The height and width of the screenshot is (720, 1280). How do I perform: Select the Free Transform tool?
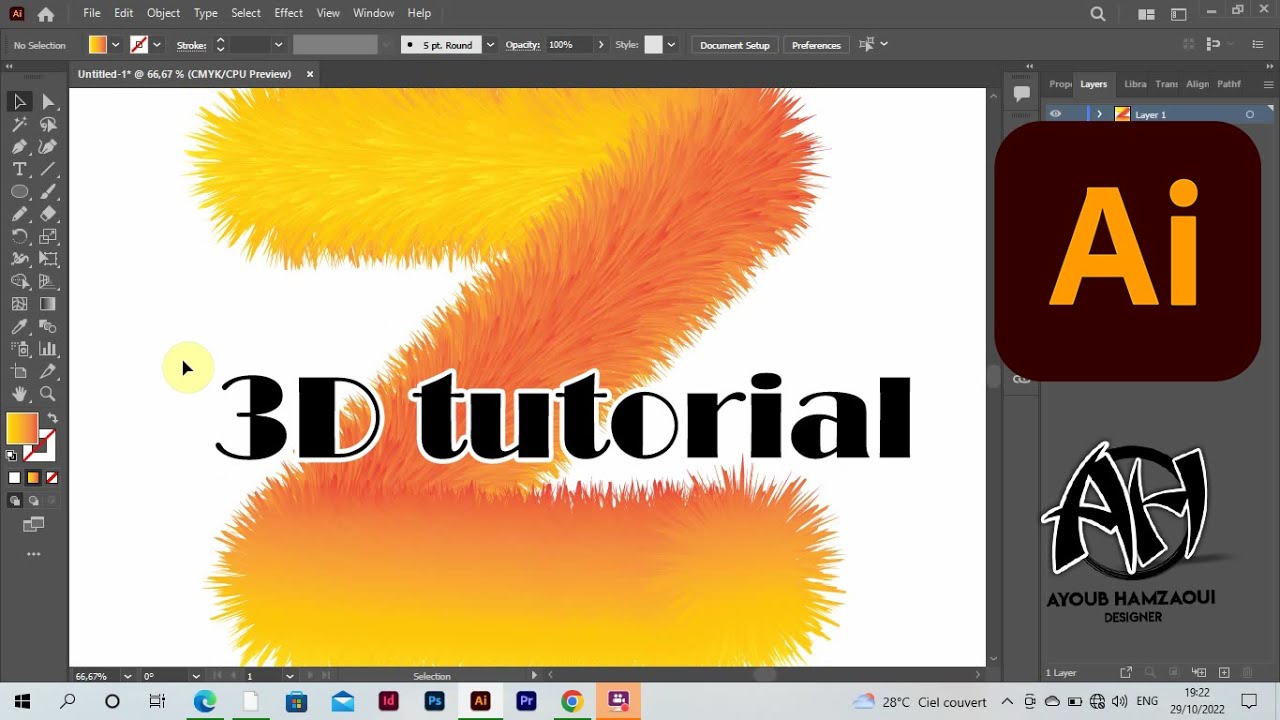[48, 259]
